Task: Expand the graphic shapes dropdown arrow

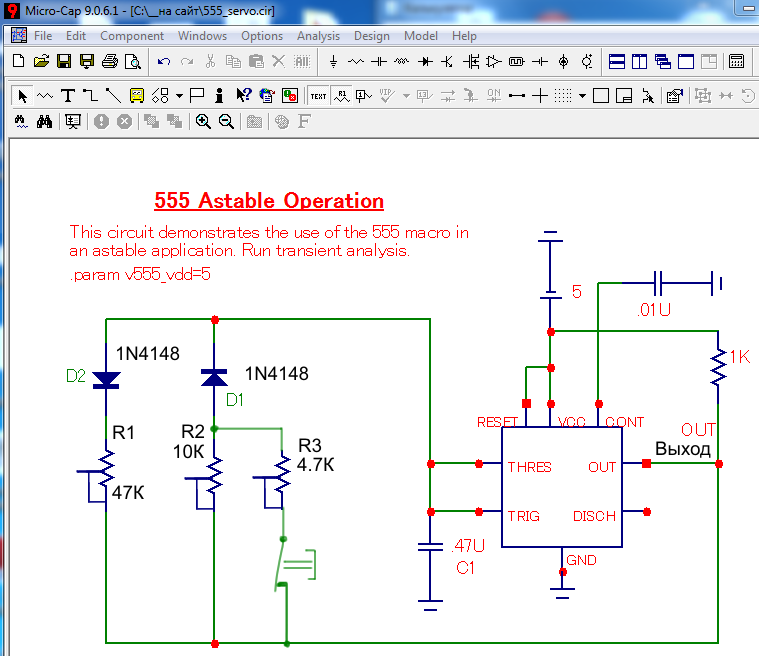Action: [x=179, y=97]
